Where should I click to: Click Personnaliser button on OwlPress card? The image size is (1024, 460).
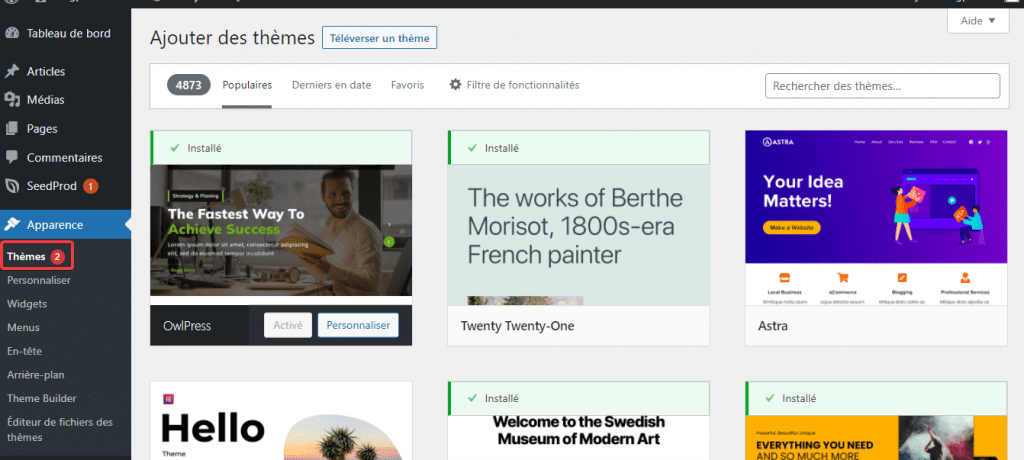pos(358,325)
